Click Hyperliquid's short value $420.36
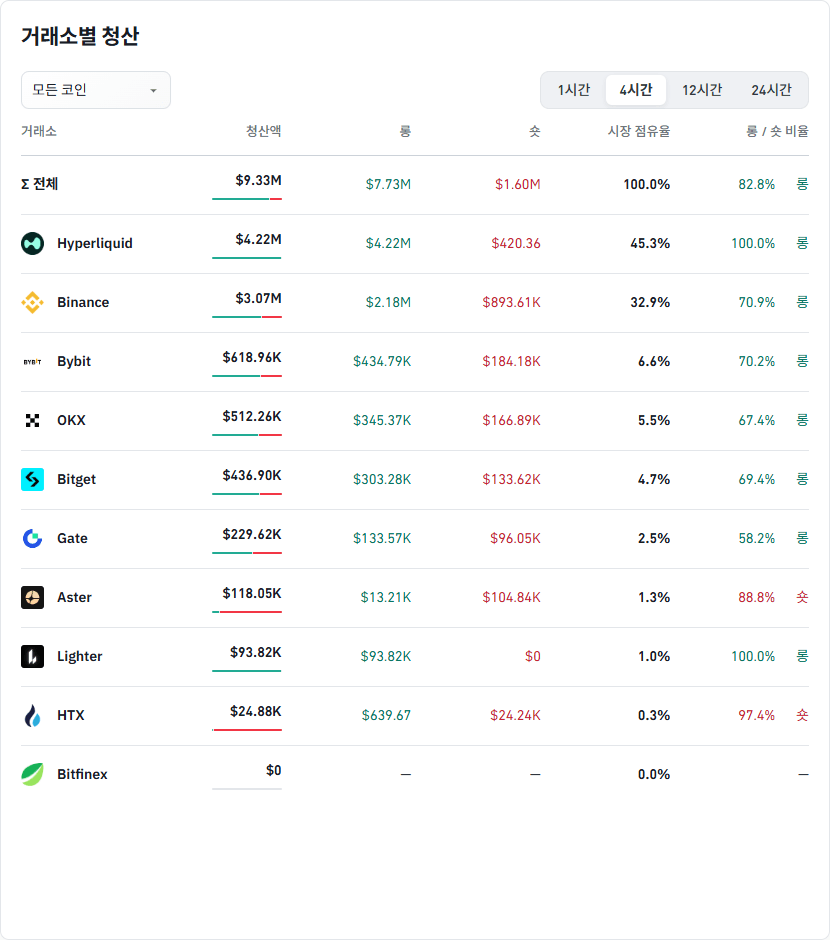Screen dimensions: 830x940 click(x=516, y=243)
